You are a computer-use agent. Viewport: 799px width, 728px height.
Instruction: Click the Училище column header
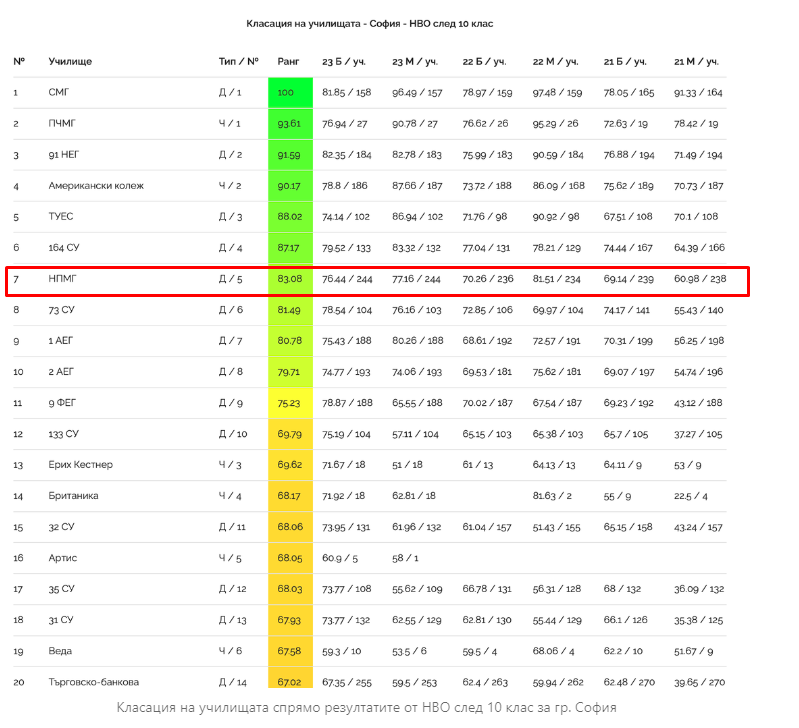point(70,62)
